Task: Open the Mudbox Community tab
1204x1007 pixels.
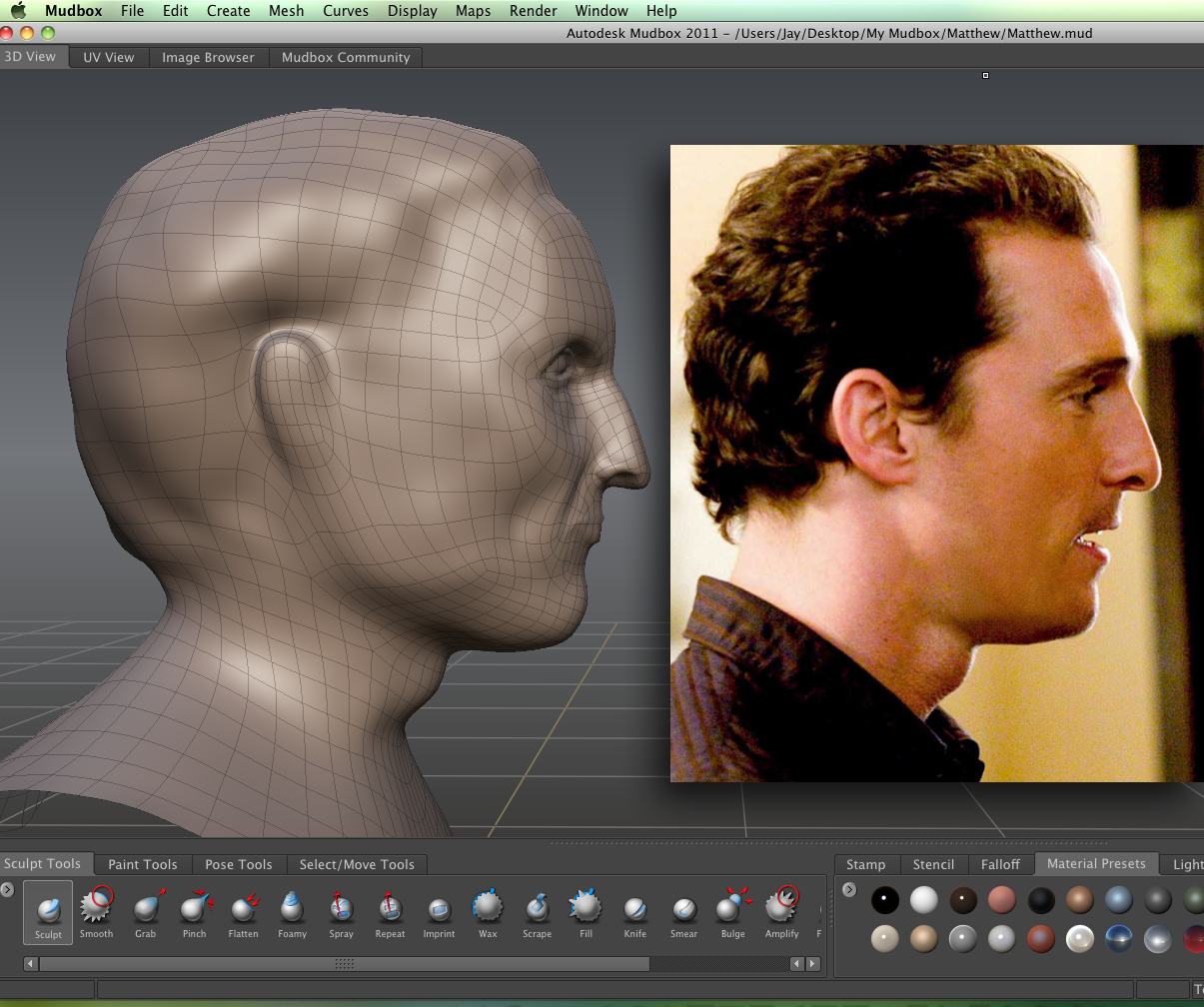Action: click(x=346, y=57)
